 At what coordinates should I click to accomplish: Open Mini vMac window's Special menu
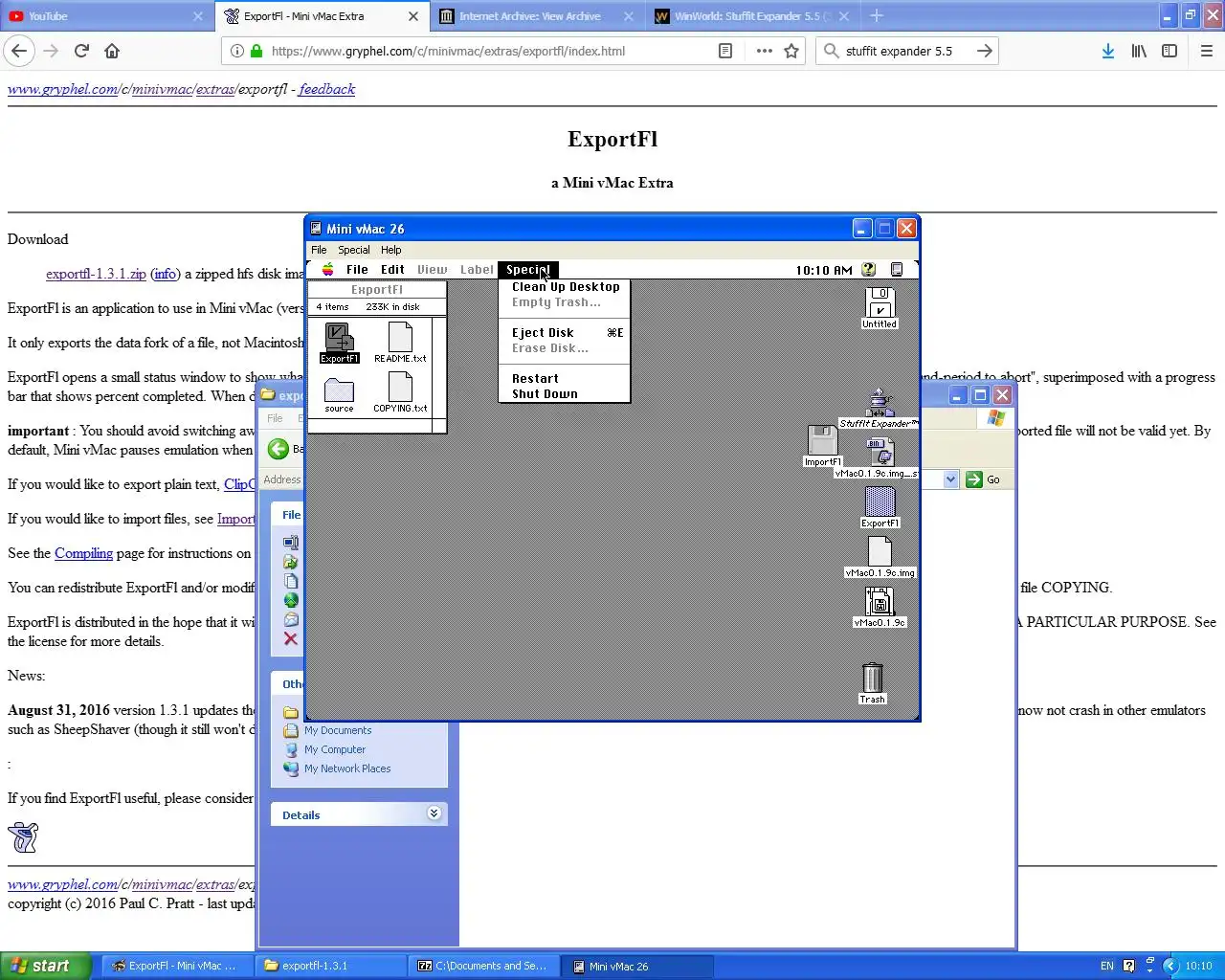click(x=353, y=250)
